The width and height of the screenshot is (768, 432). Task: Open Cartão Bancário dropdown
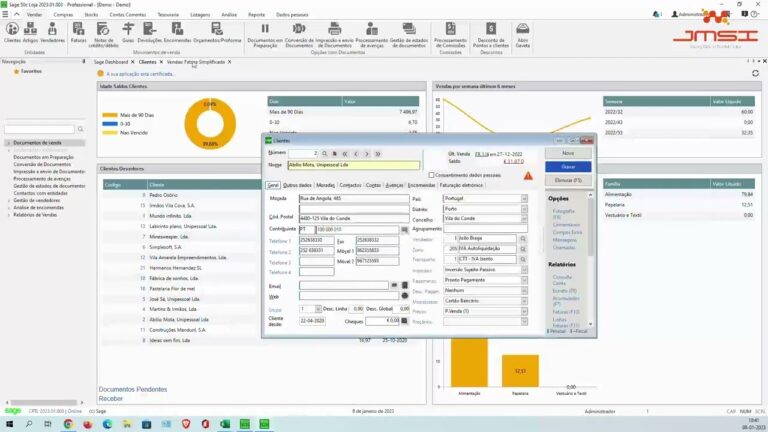(524, 301)
